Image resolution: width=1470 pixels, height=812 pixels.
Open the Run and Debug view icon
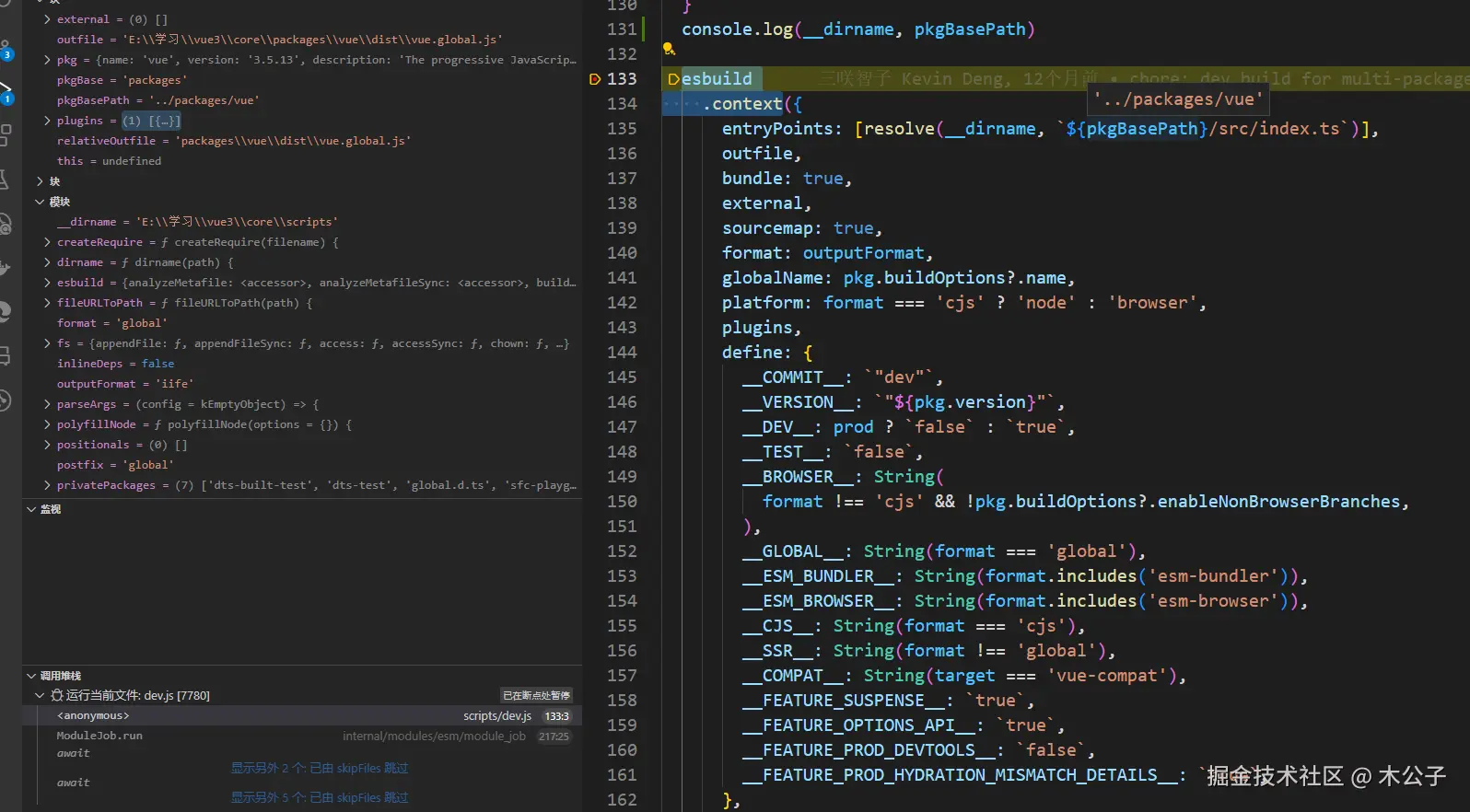pos(6,91)
